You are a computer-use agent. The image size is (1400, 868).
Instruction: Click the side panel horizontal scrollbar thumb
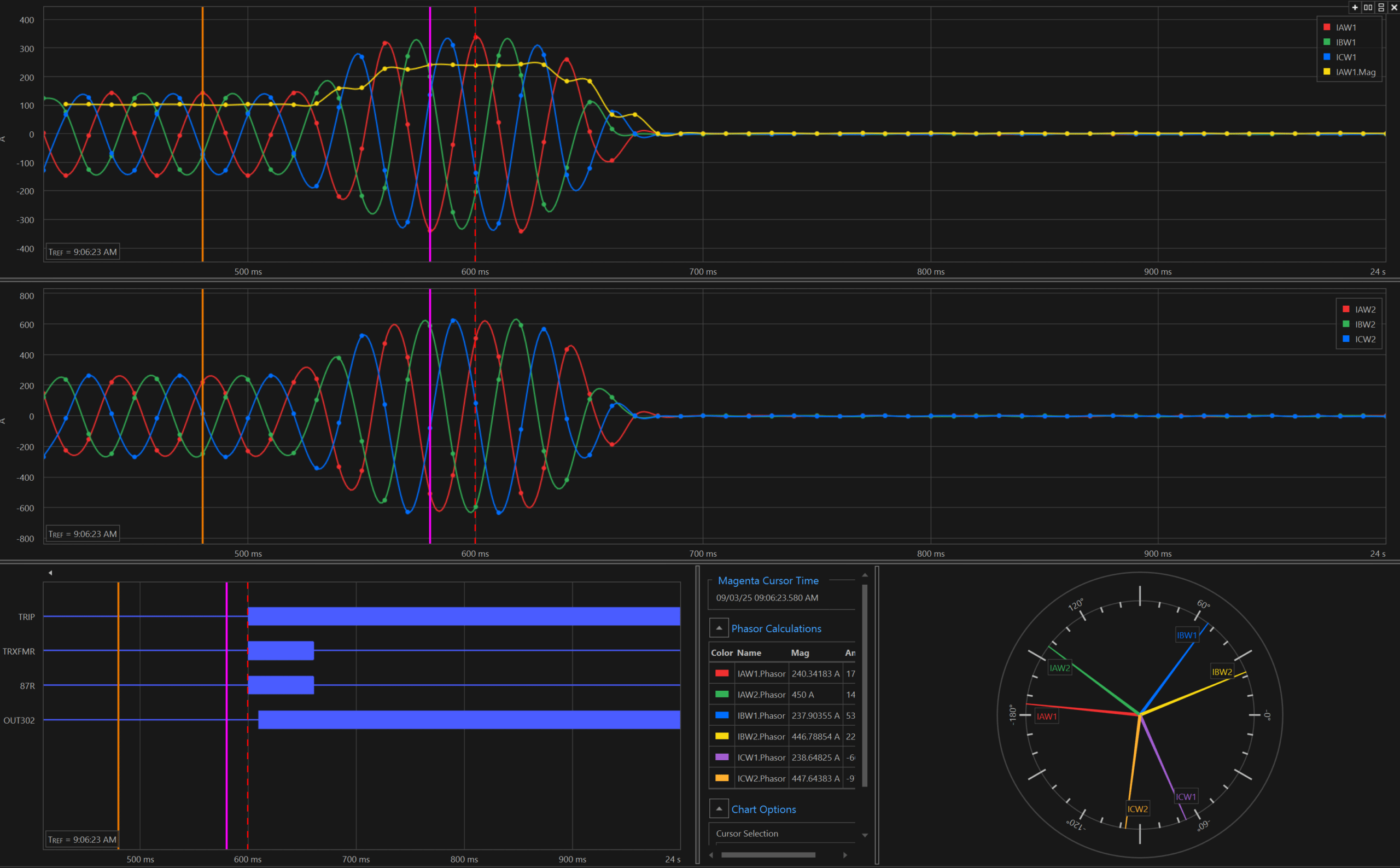point(768,855)
